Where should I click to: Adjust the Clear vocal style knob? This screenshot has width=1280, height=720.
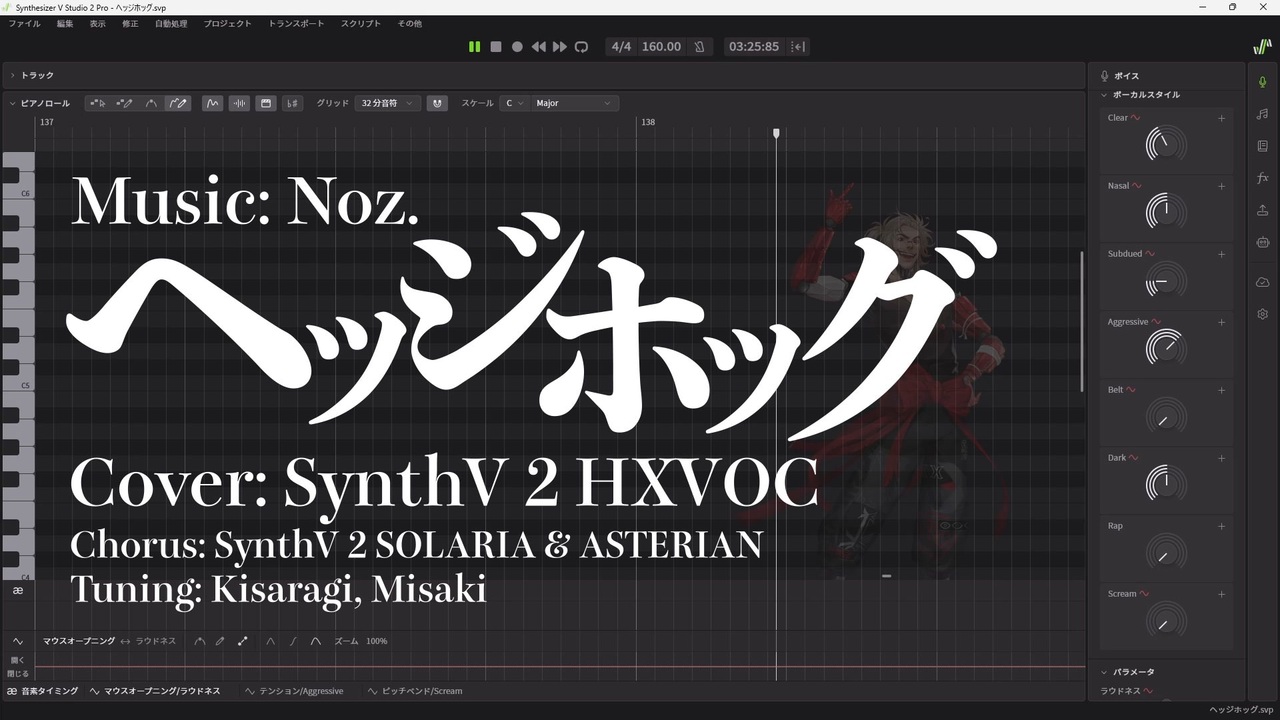[x=1166, y=144]
